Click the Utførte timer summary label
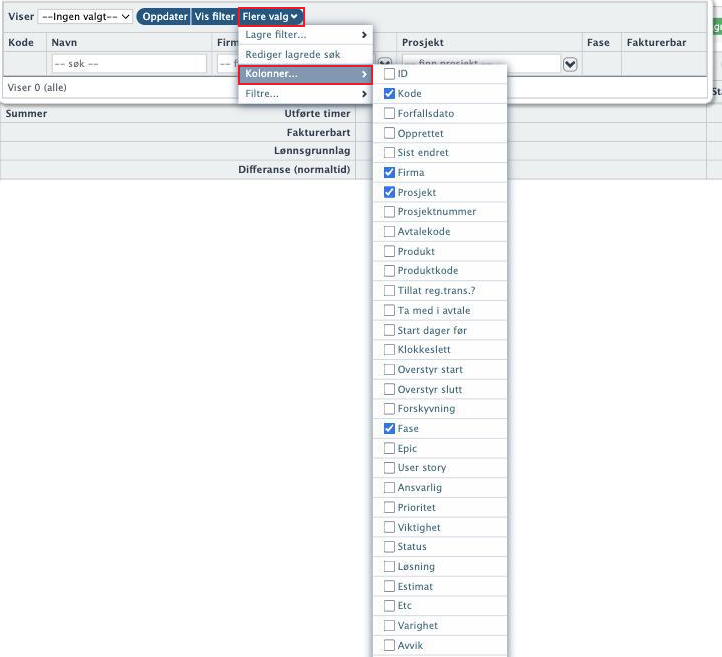This screenshot has width=722, height=657. click(x=317, y=113)
